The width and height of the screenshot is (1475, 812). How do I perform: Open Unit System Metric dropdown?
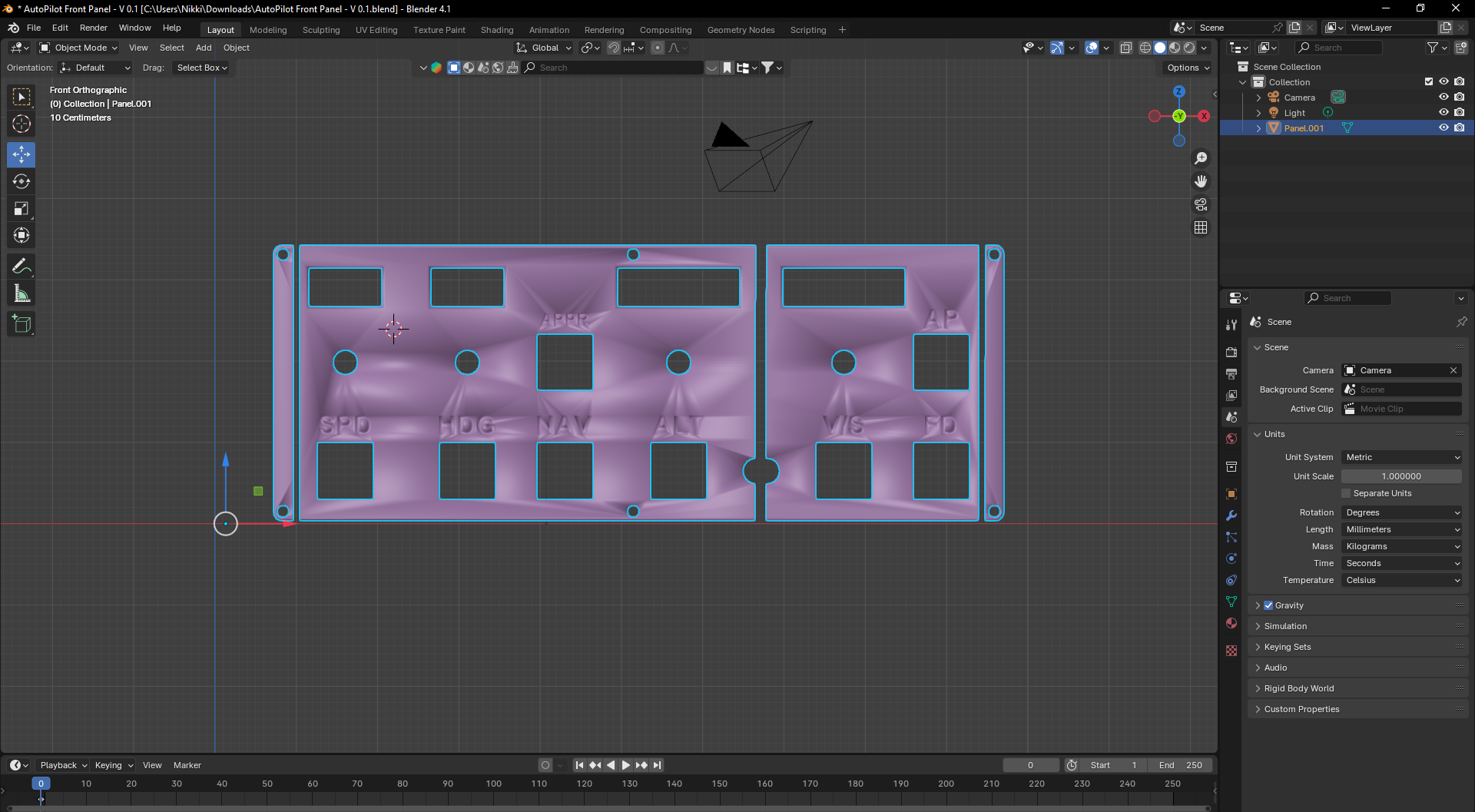pyautogui.click(x=1402, y=457)
